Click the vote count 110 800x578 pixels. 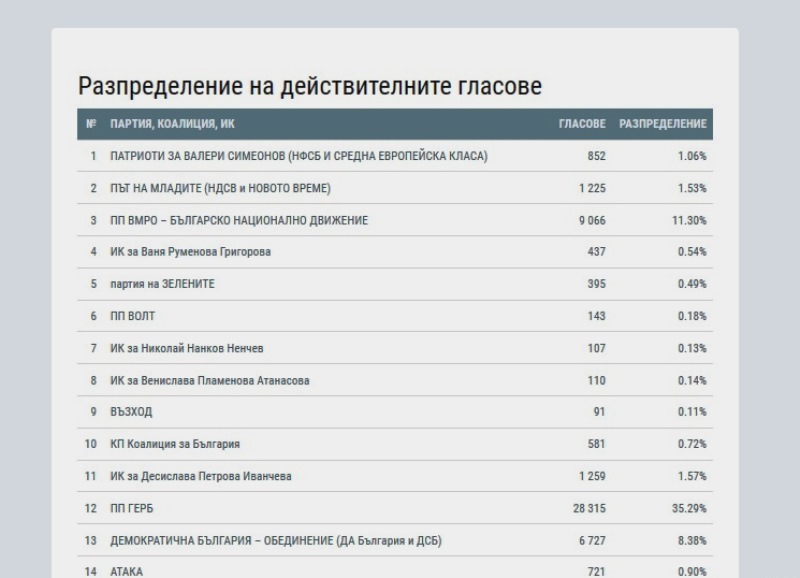(x=596, y=381)
